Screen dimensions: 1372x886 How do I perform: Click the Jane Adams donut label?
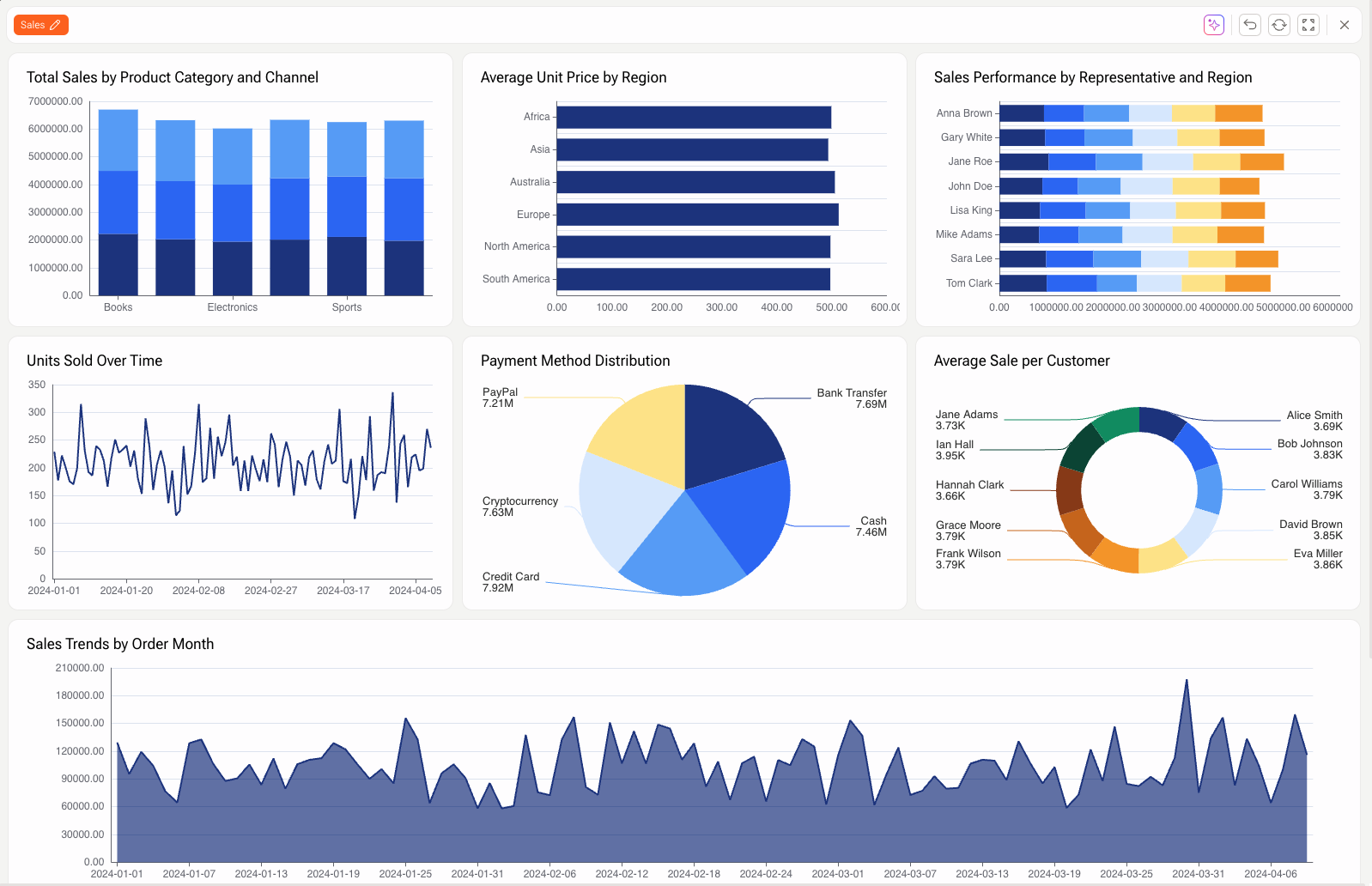(966, 420)
